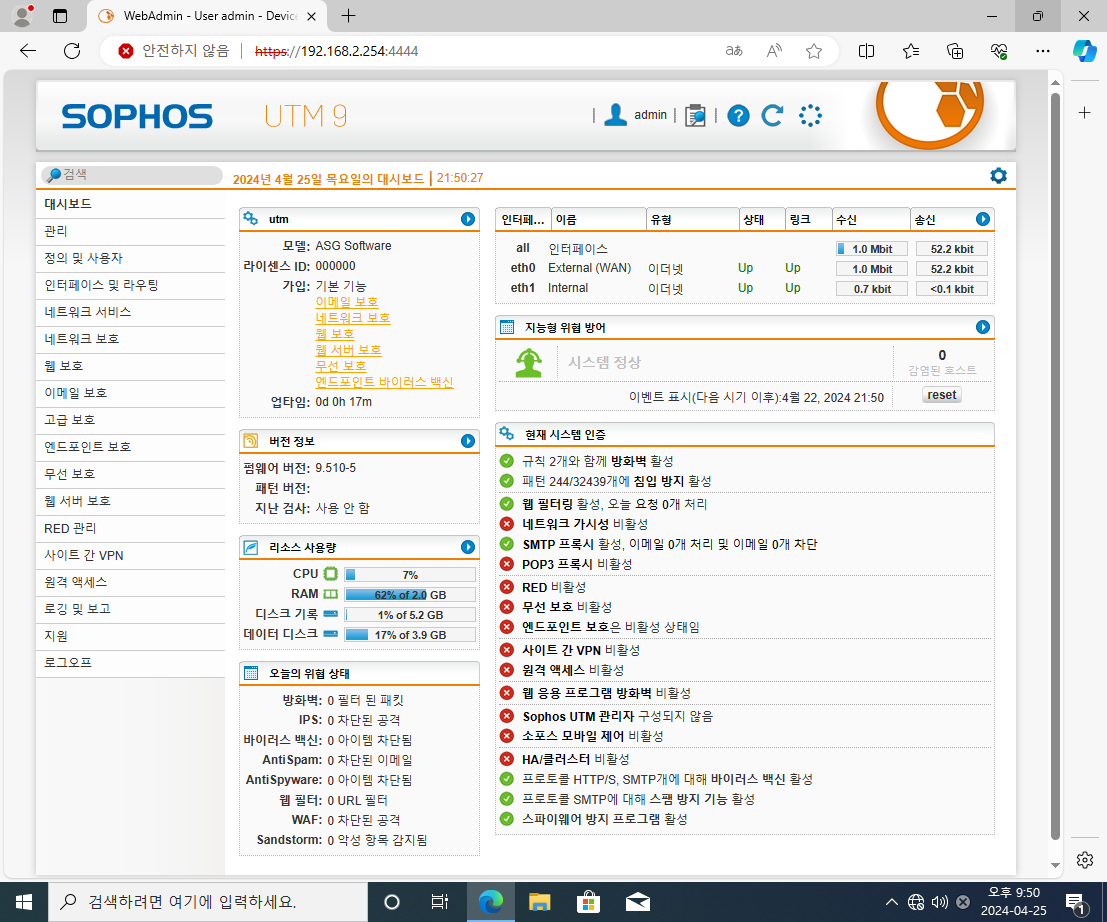Open 네트워크 보호 sidebar menu
Viewport: 1107px width, 922px height.
[131, 339]
